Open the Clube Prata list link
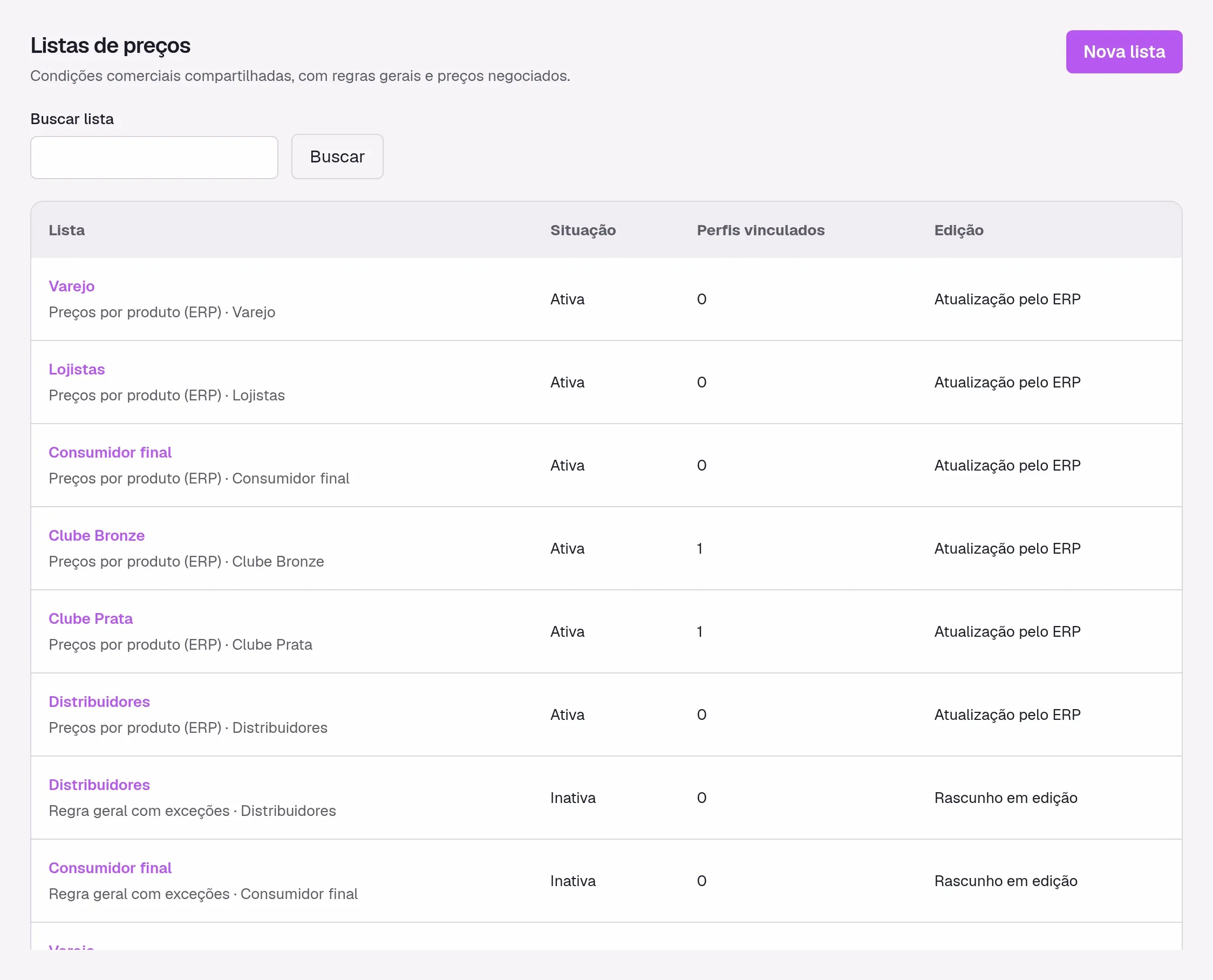This screenshot has height=980, width=1213. [x=90, y=618]
